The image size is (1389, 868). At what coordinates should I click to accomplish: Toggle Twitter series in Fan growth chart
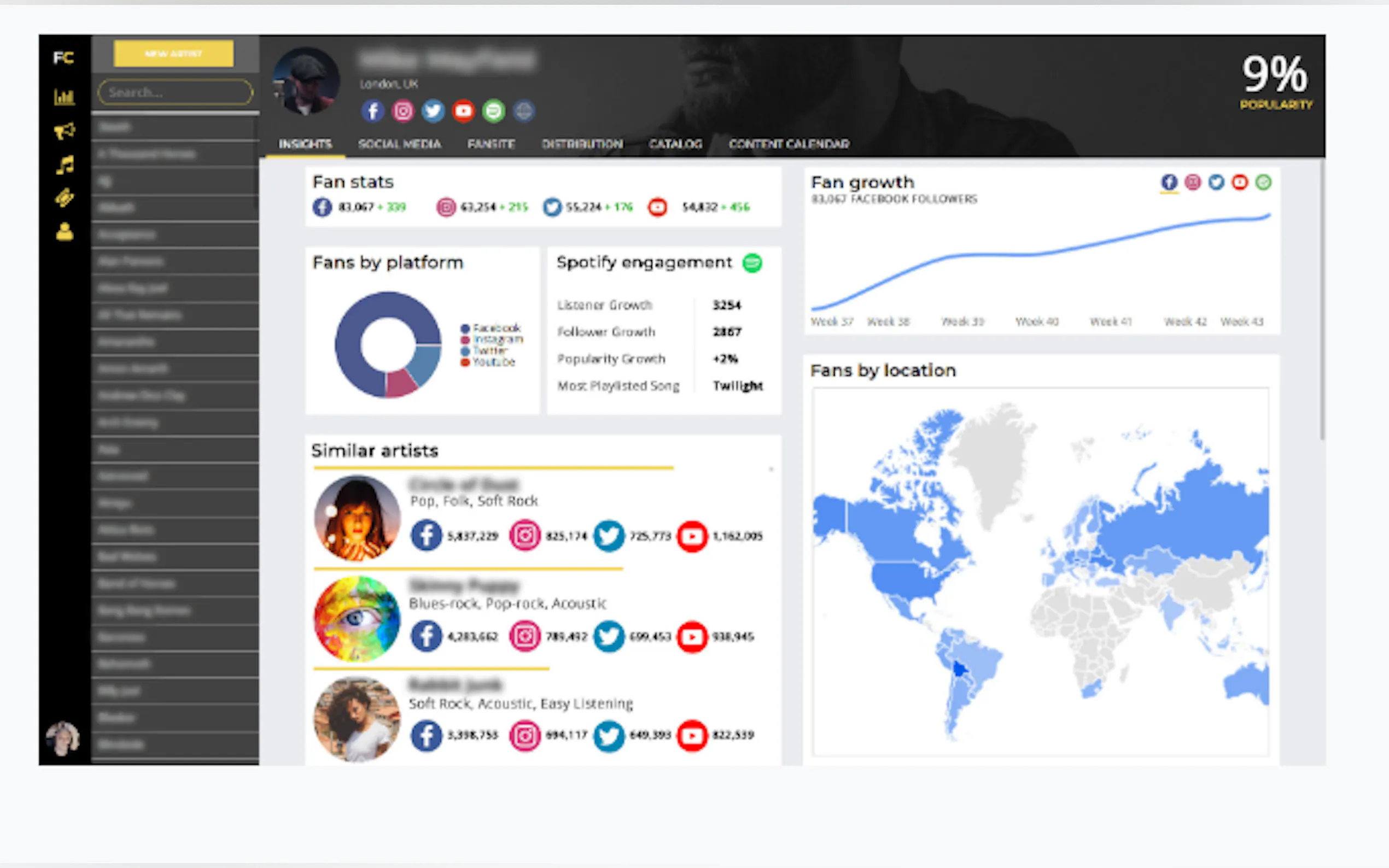coord(1216,183)
